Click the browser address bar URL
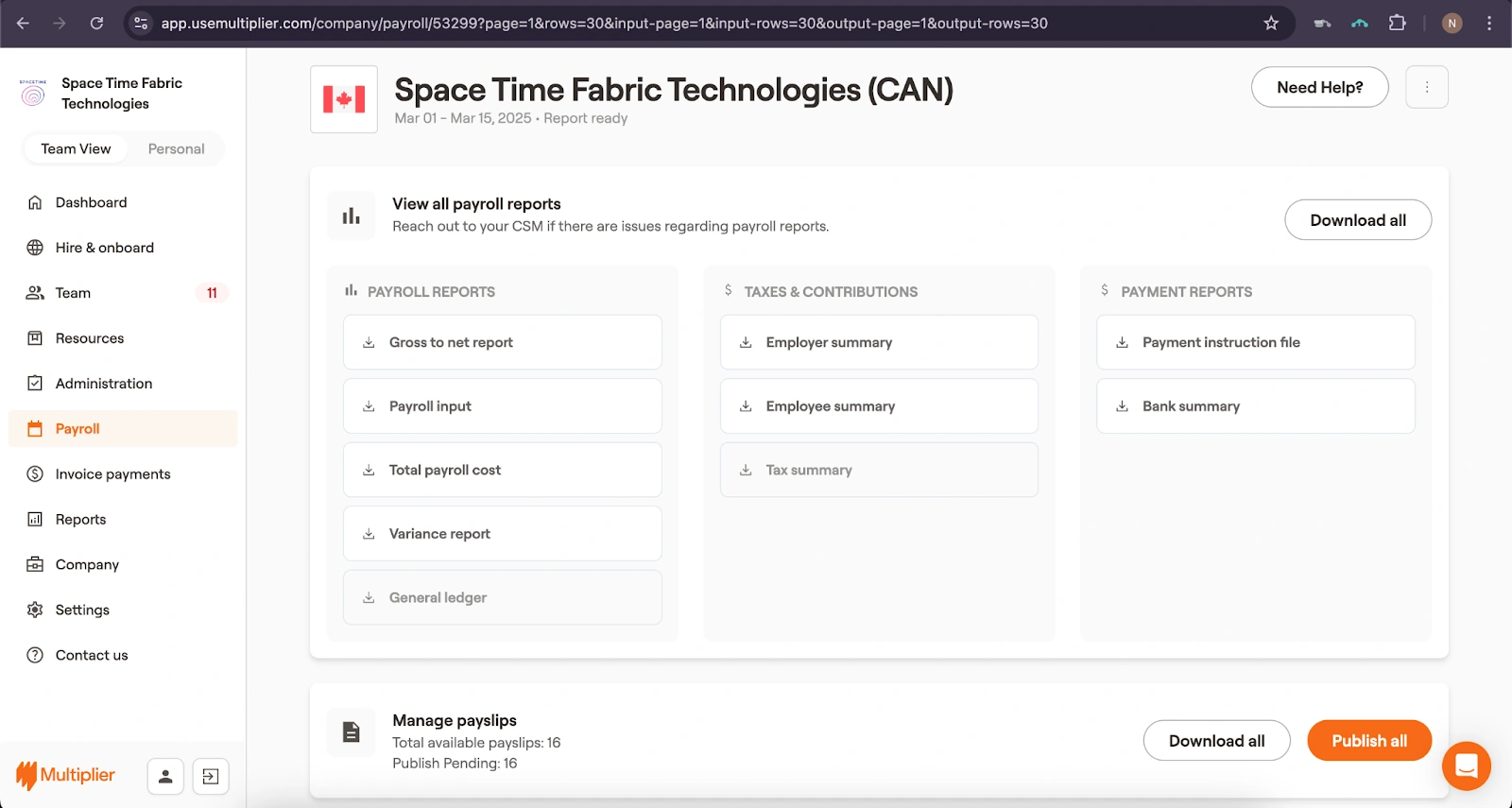The width and height of the screenshot is (1512, 808). 604,24
